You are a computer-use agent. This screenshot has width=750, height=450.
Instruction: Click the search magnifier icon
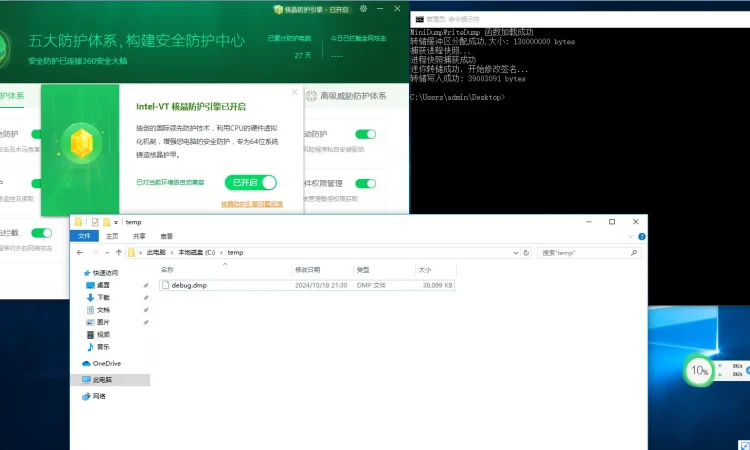click(x=634, y=252)
